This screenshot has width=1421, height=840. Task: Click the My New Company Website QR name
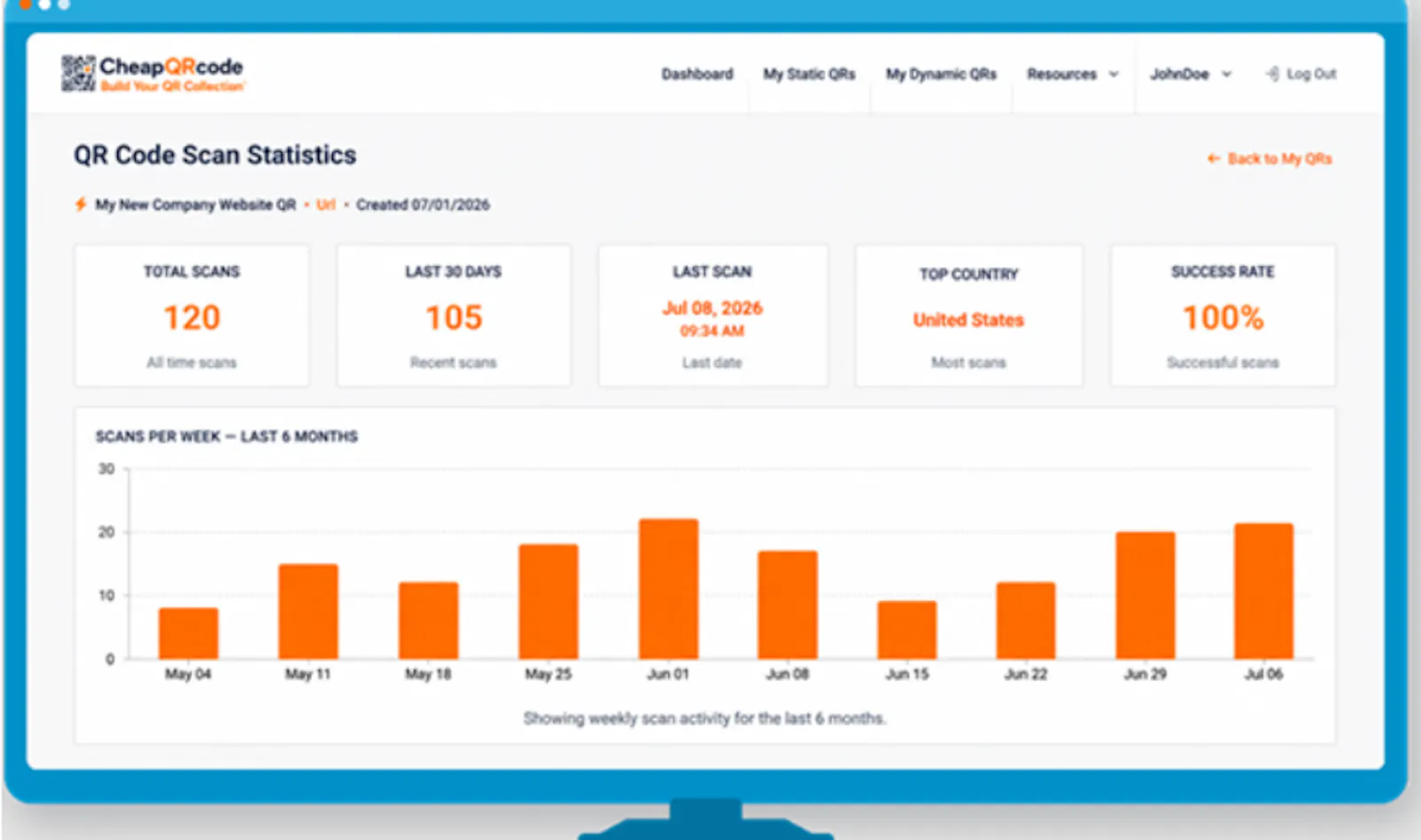195,204
